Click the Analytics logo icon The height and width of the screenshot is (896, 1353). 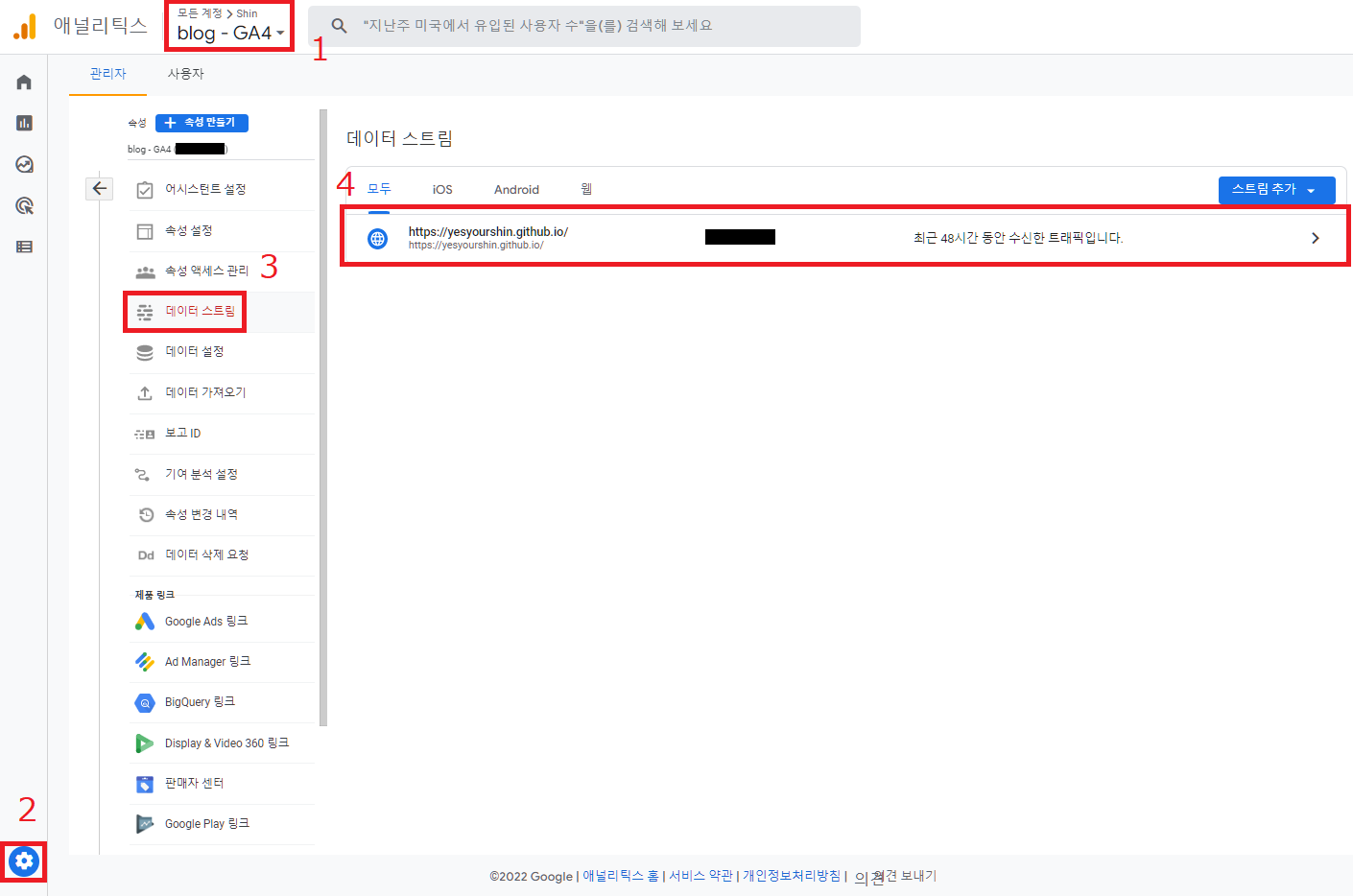[25, 27]
